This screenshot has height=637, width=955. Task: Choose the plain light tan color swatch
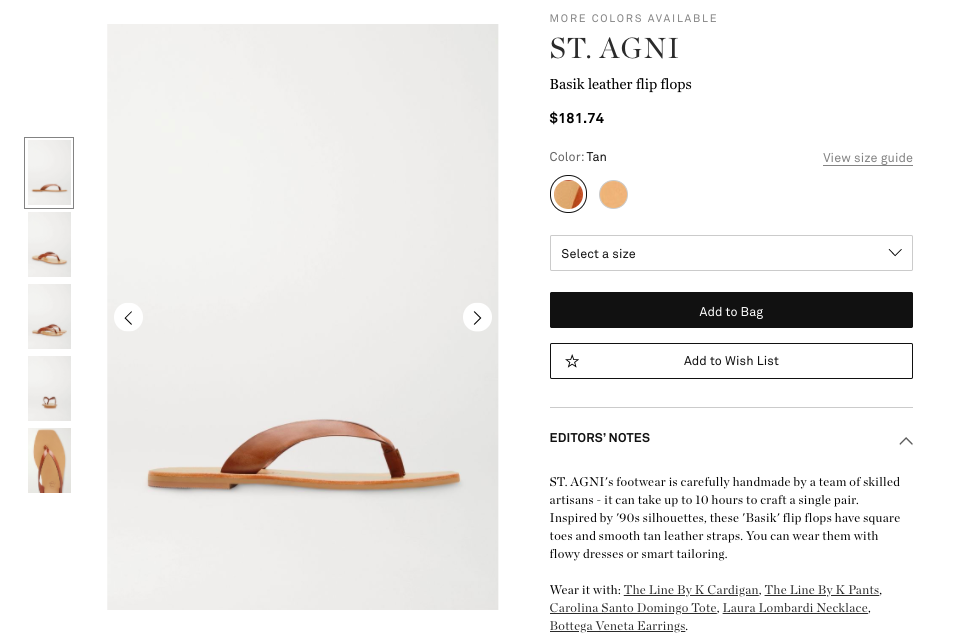pyautogui.click(x=613, y=194)
